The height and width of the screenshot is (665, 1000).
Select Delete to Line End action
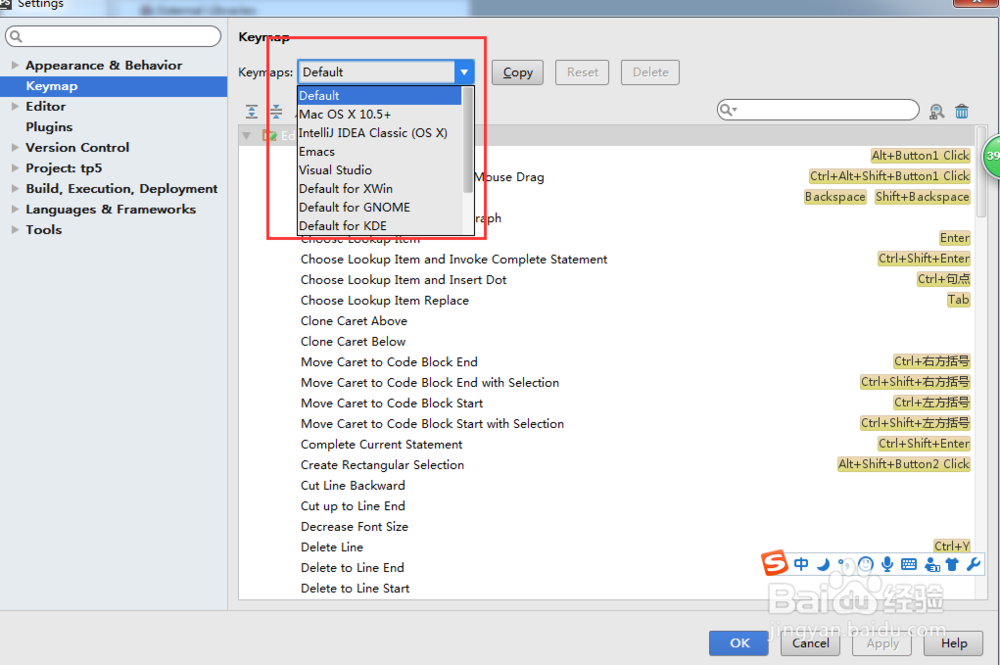click(352, 567)
